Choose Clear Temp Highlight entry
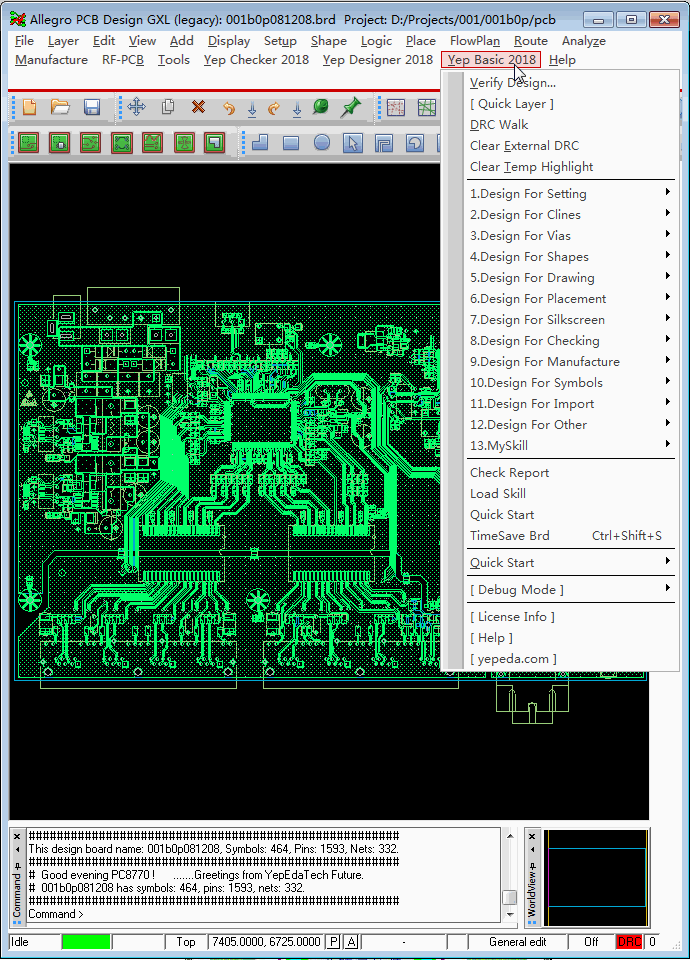The image size is (690, 960). 571,167
